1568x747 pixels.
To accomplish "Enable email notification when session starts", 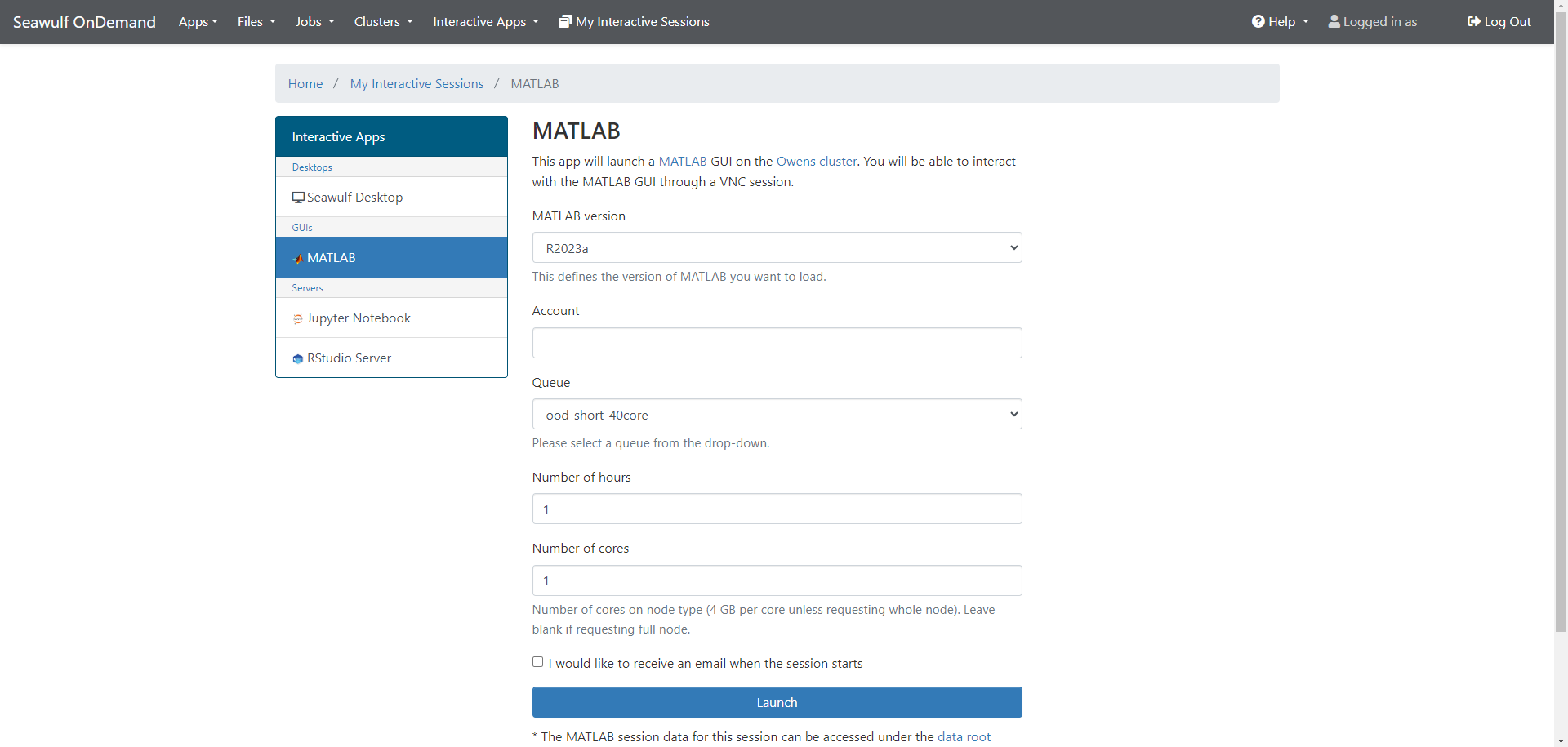I will (537, 662).
